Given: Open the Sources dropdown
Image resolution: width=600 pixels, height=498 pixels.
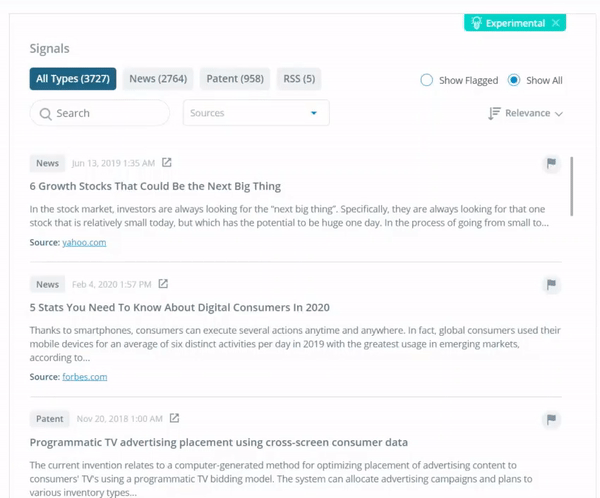Looking at the screenshot, I should tap(256, 113).
